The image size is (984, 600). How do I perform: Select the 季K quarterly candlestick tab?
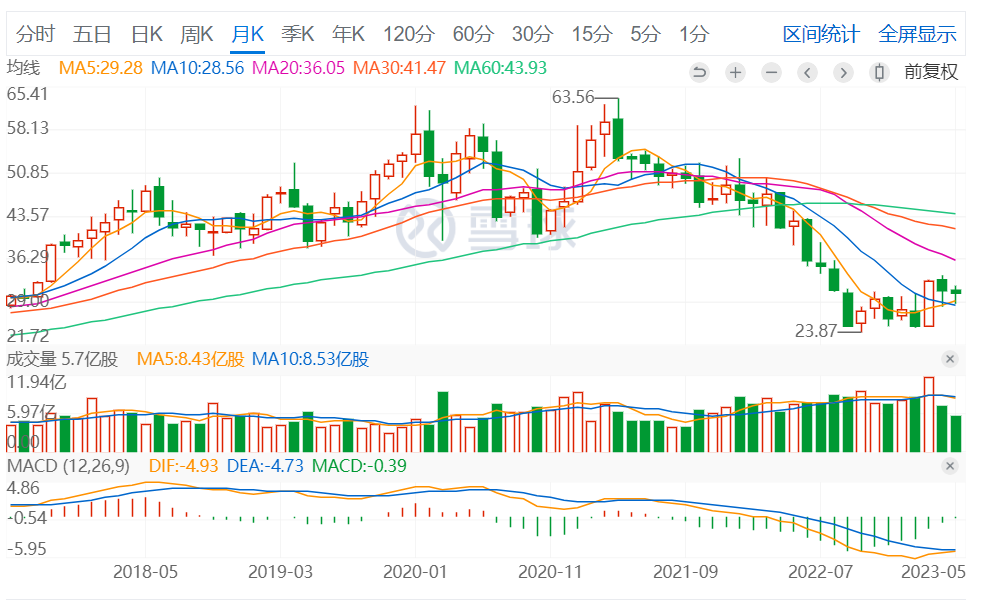298,34
